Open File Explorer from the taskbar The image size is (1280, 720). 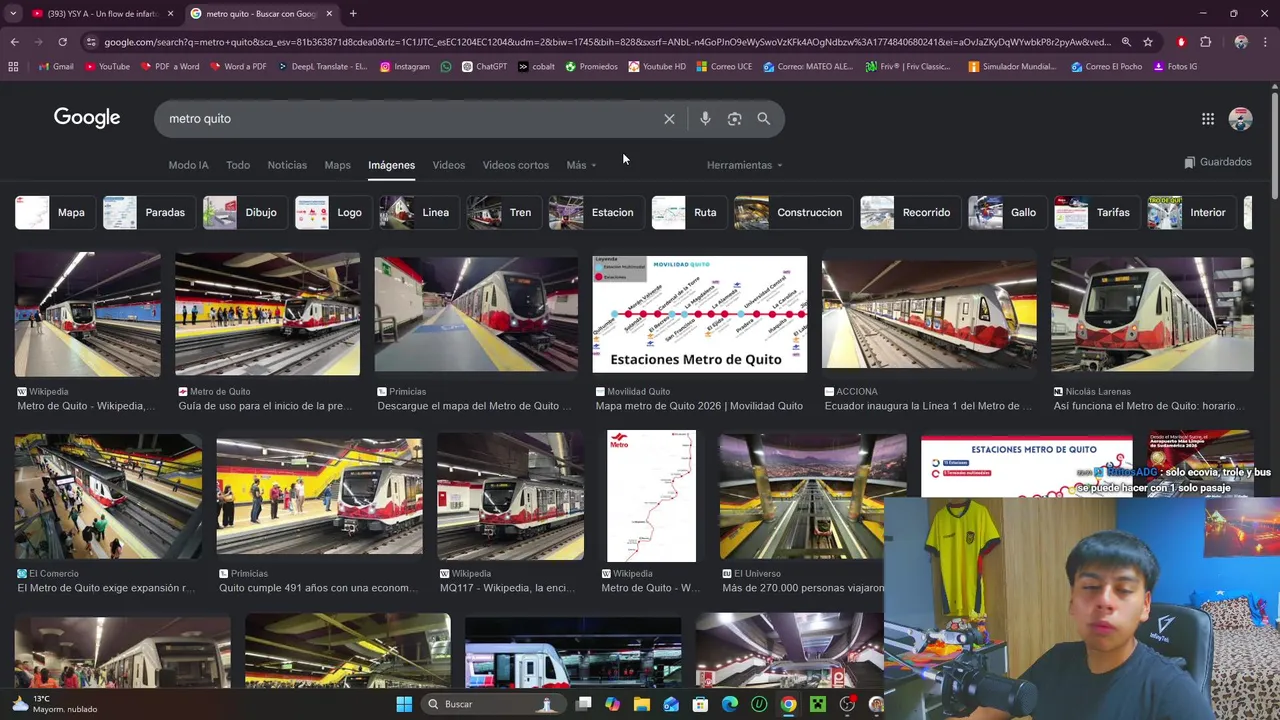(x=641, y=704)
